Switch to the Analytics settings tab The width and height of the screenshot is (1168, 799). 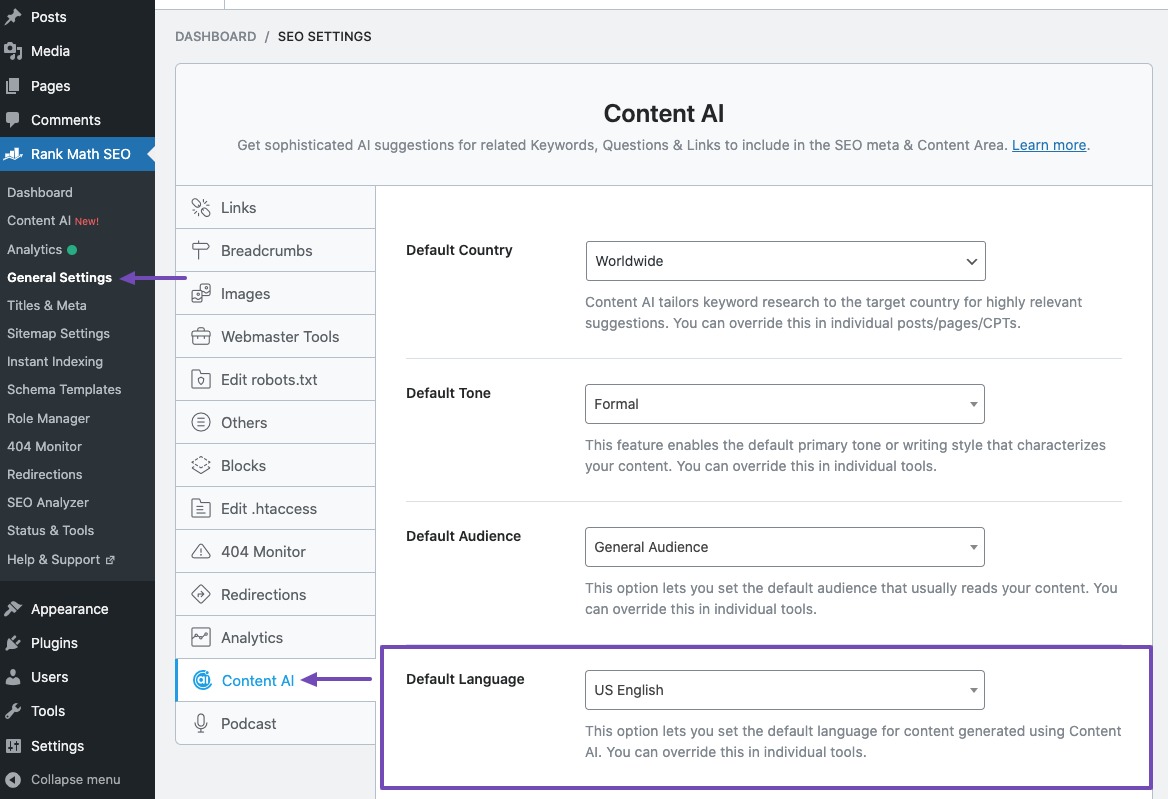click(252, 638)
